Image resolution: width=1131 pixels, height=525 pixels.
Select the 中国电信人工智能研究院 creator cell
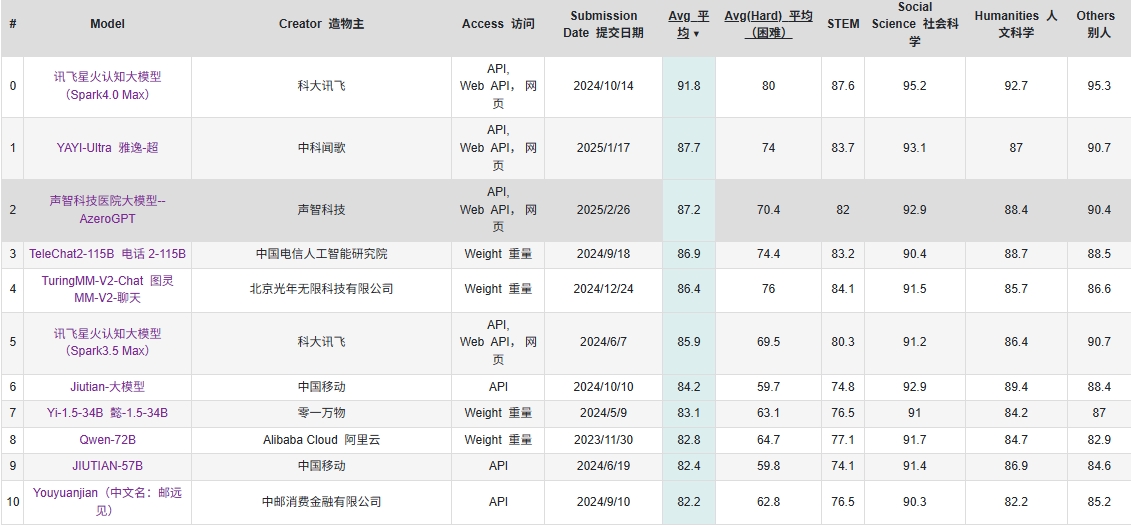coord(322,254)
